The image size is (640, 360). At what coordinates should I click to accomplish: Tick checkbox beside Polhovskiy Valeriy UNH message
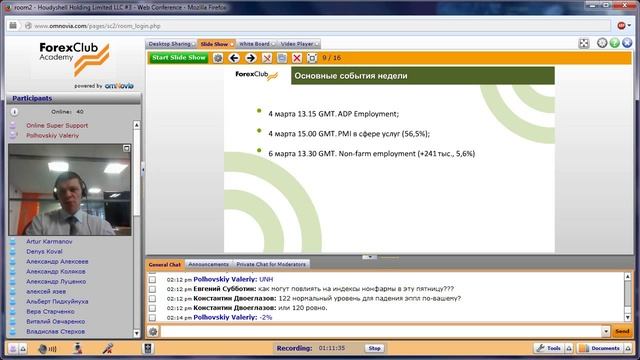pyautogui.click(x=152, y=280)
